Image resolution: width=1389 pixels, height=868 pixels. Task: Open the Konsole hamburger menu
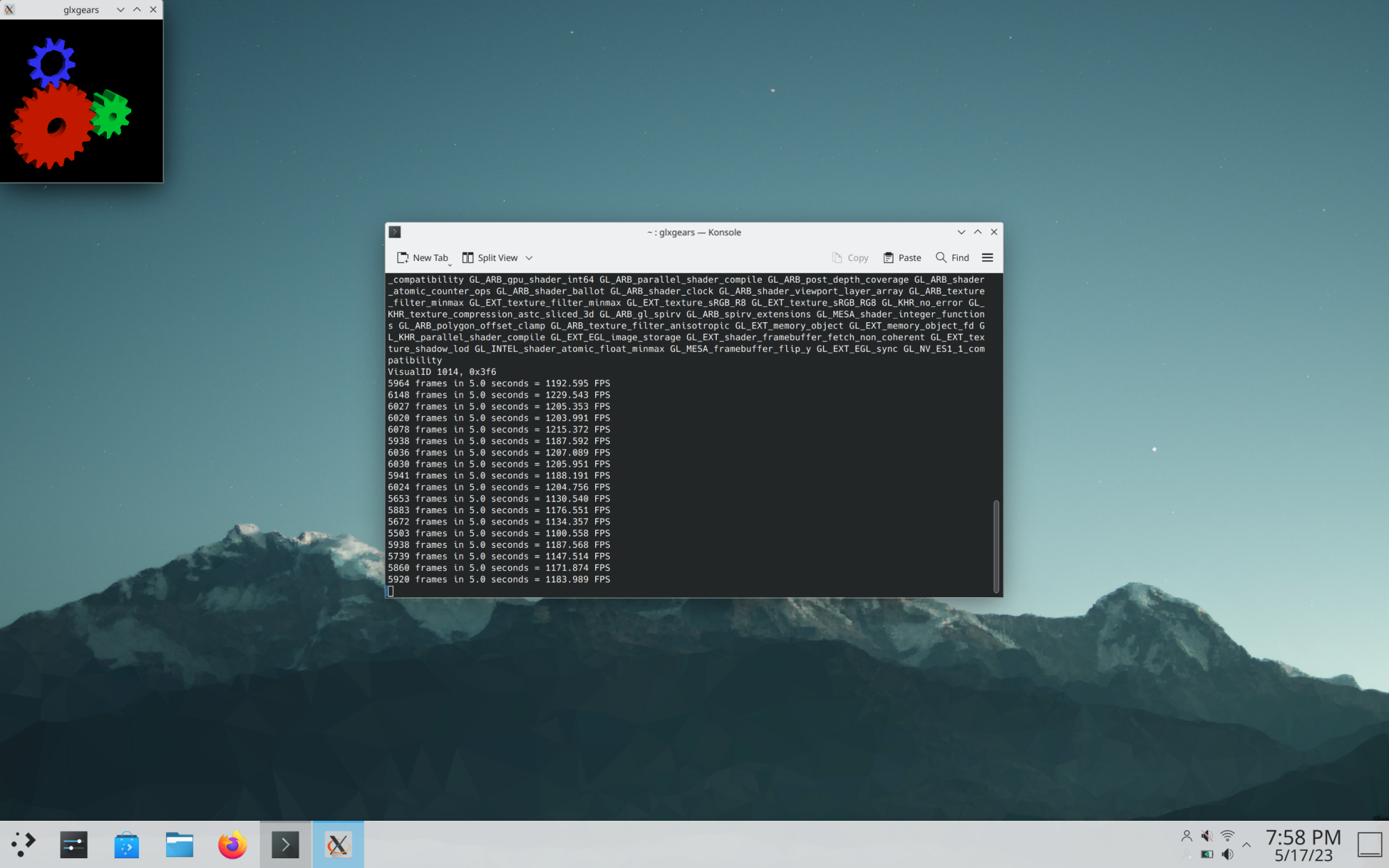[x=988, y=258]
